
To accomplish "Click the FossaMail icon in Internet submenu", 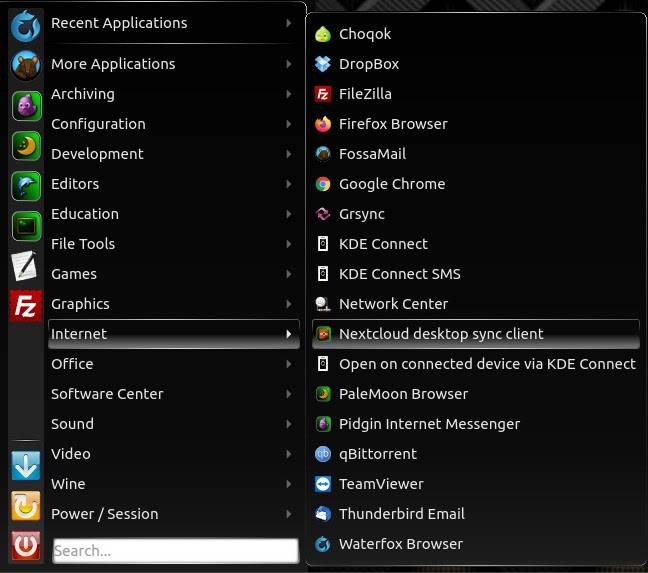I will 323,154.
